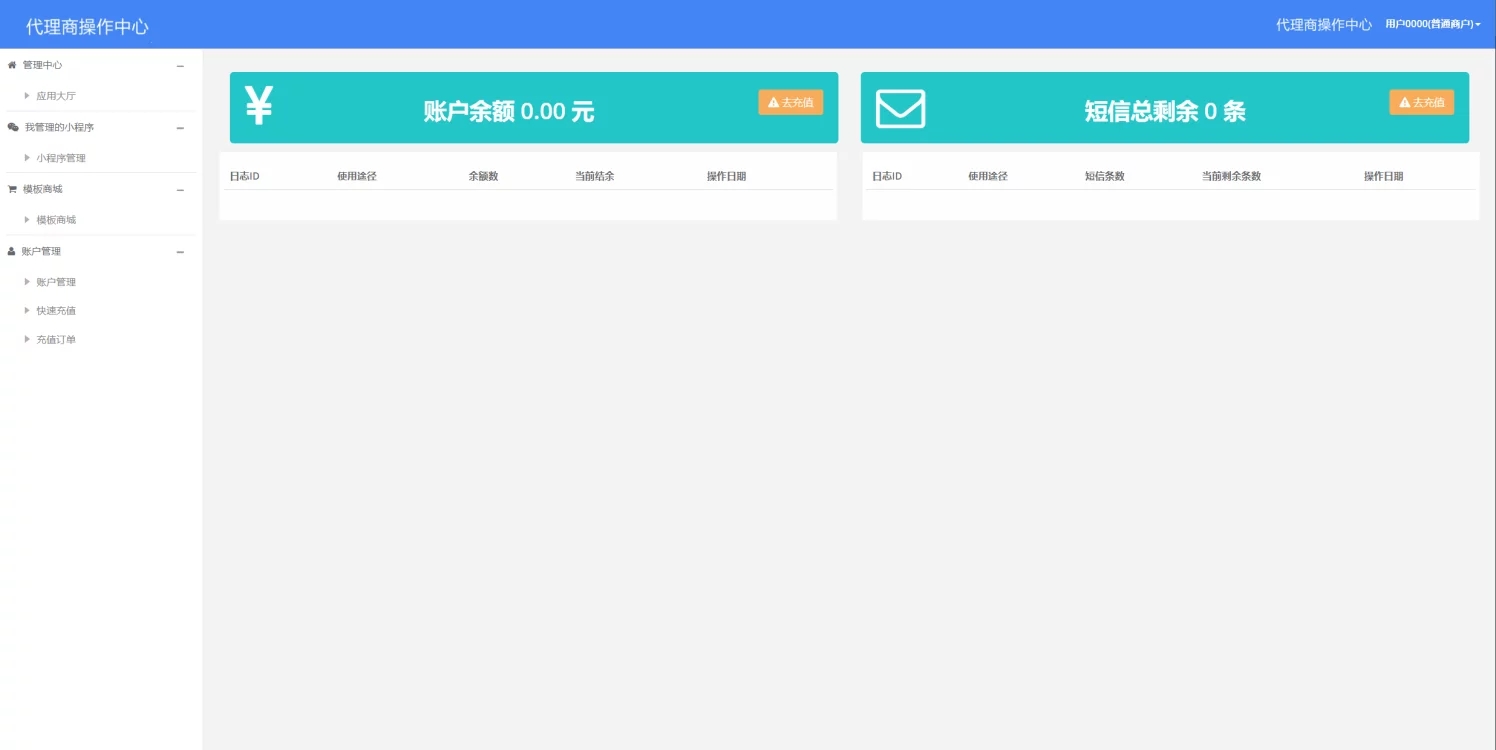The width and height of the screenshot is (1496, 750).
Task: Click the triangle arrow icon beside 充值订单
Action: 27,340
